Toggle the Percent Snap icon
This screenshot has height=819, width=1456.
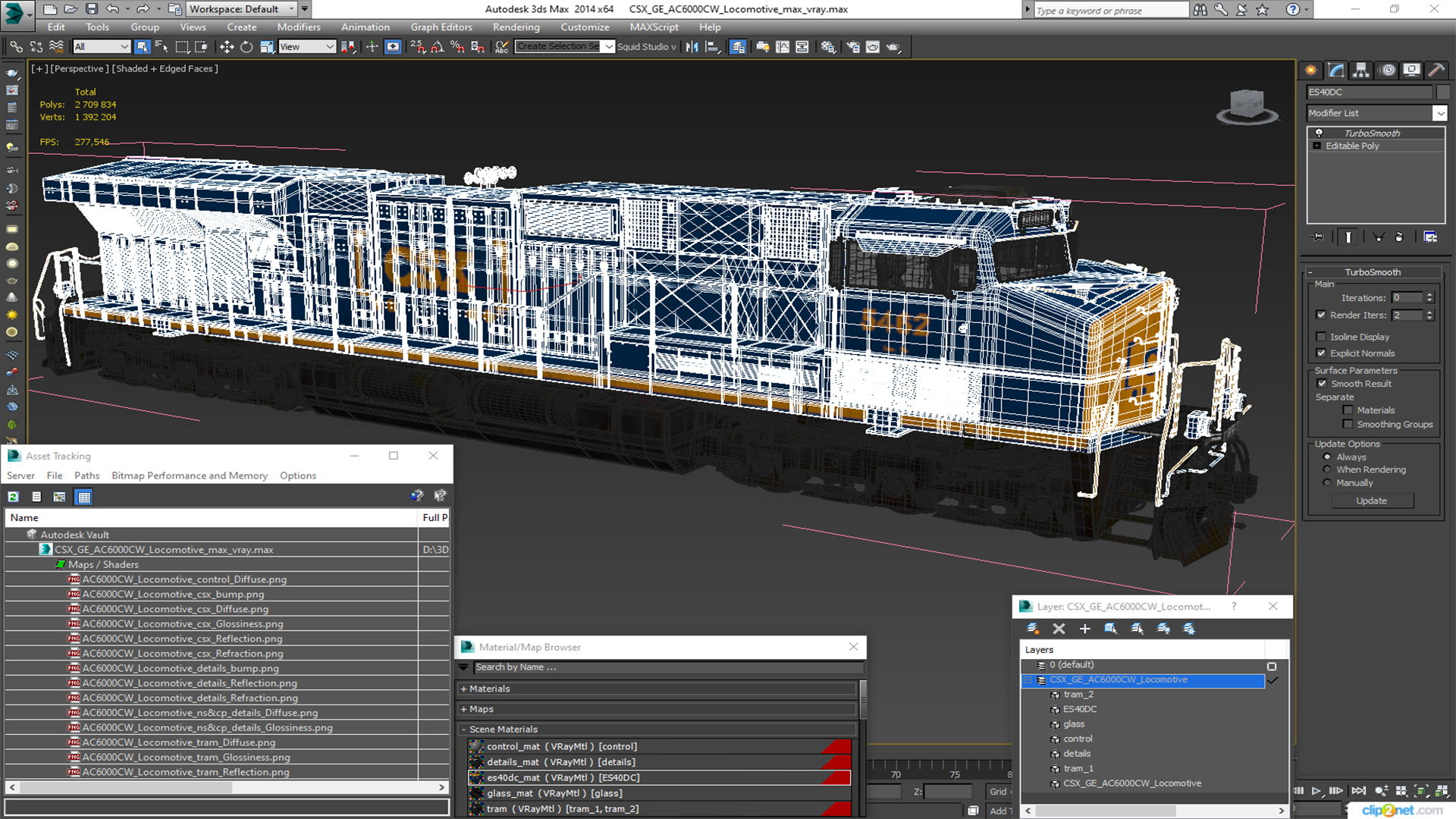pos(457,47)
